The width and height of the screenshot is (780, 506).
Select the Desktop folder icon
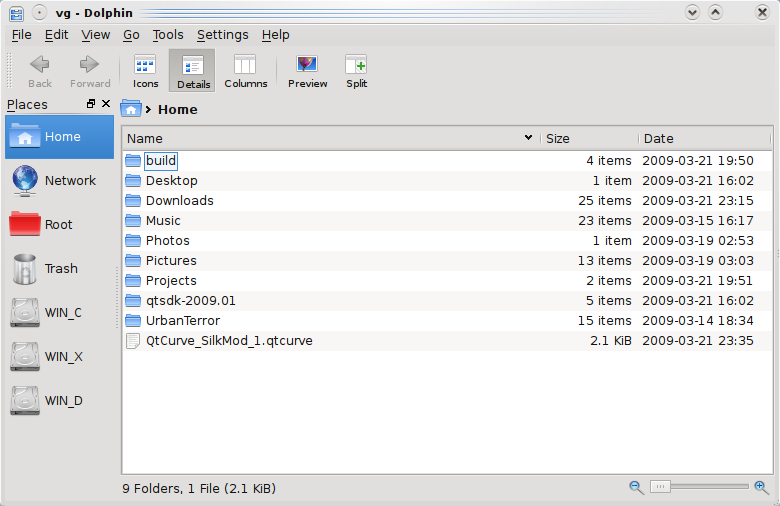(133, 180)
